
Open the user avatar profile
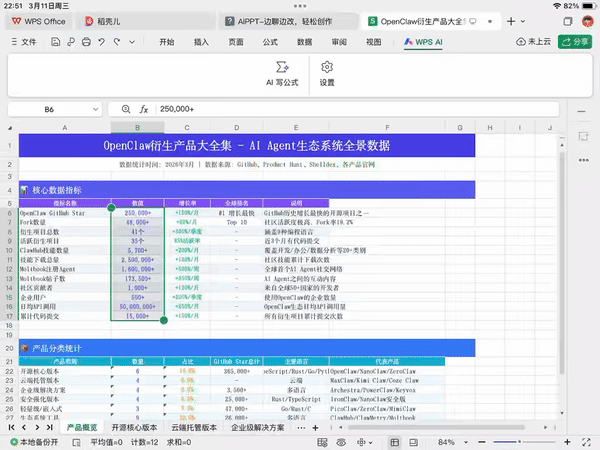coord(588,21)
